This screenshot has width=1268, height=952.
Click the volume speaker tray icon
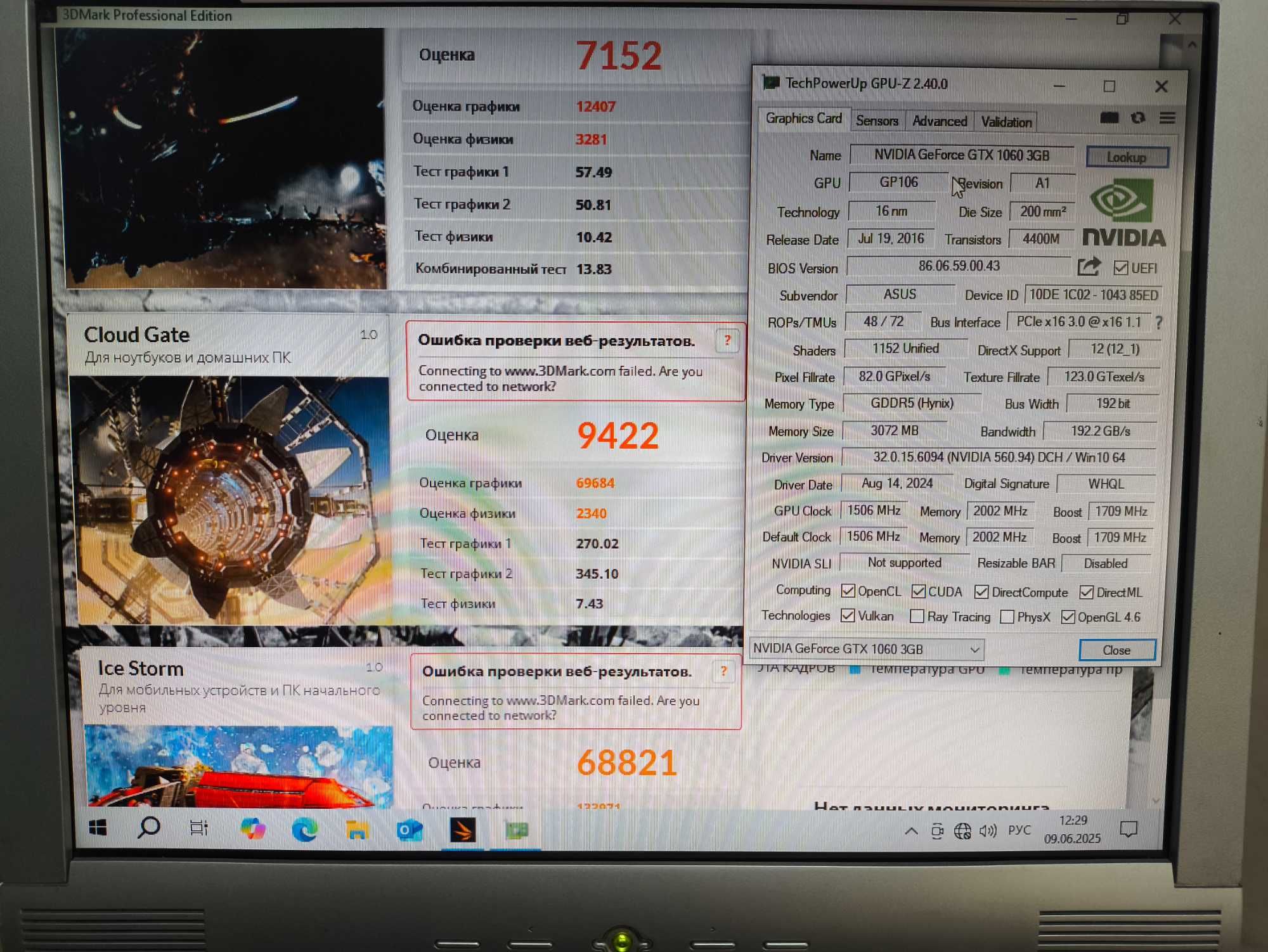[x=988, y=830]
